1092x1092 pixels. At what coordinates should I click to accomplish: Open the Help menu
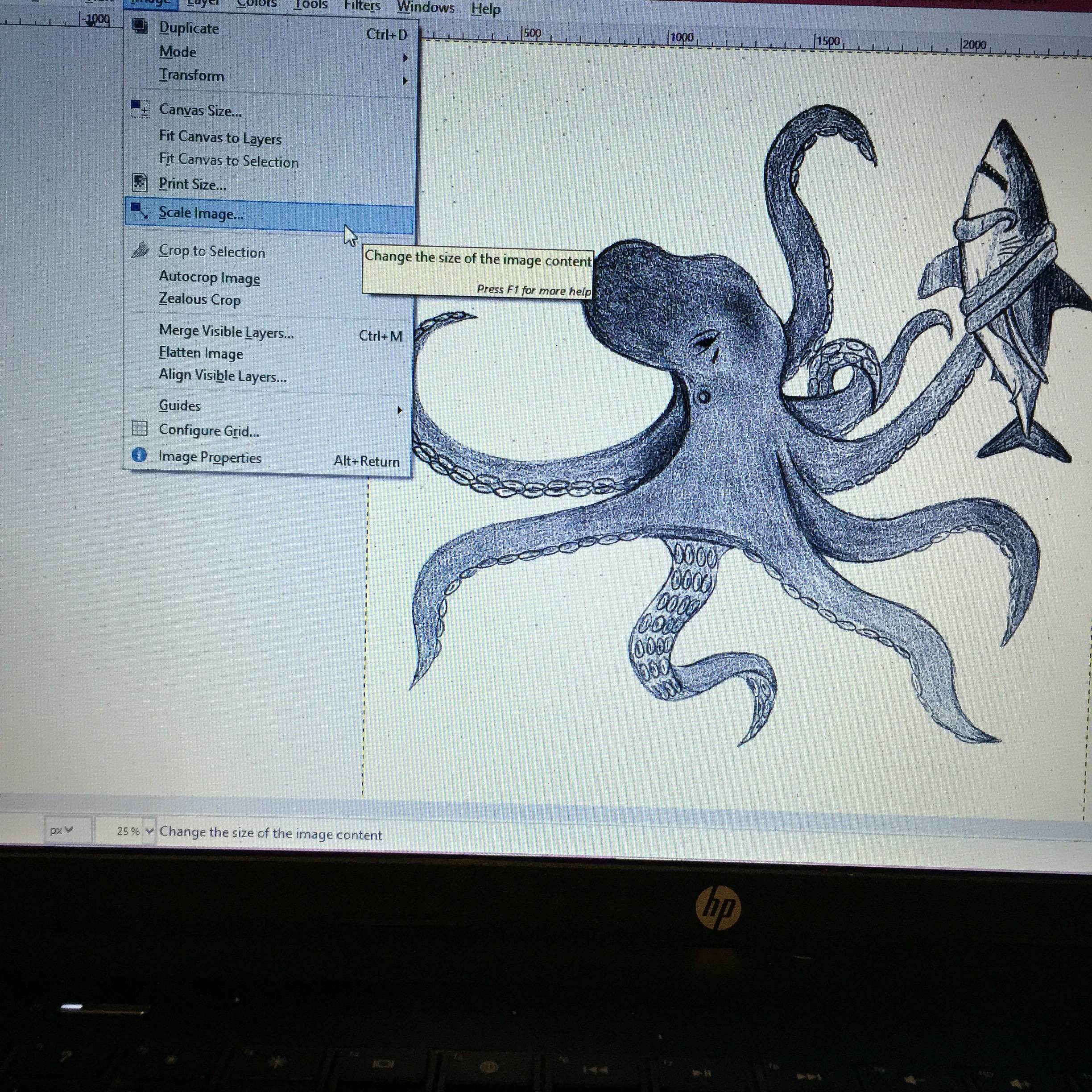(485, 9)
